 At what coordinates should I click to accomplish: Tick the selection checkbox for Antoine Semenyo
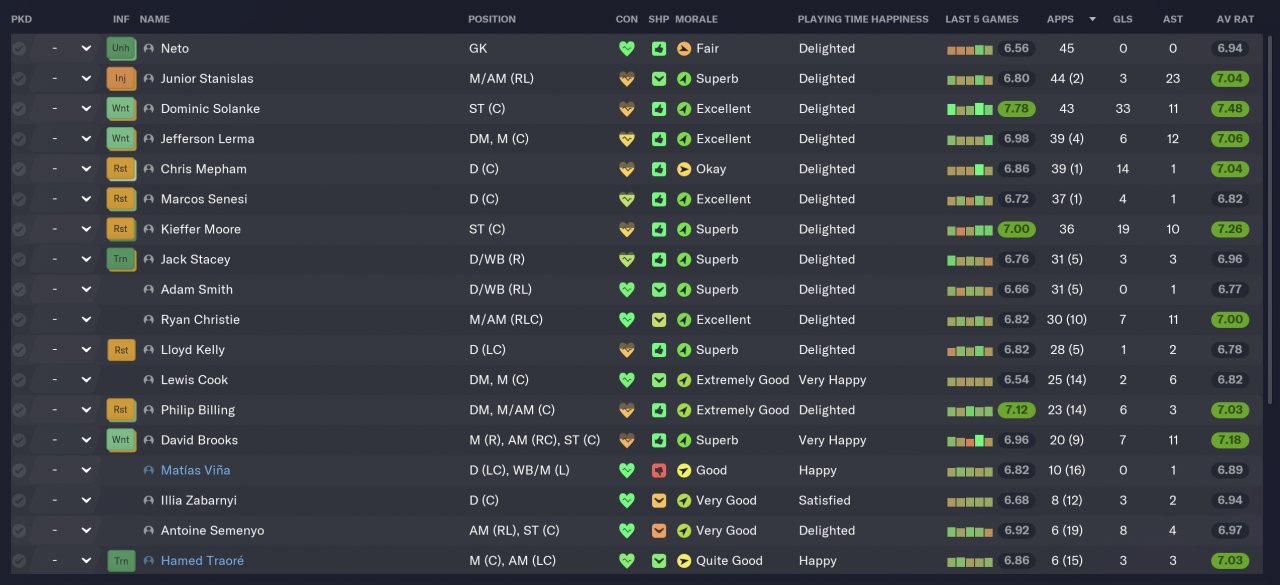[x=19, y=530]
